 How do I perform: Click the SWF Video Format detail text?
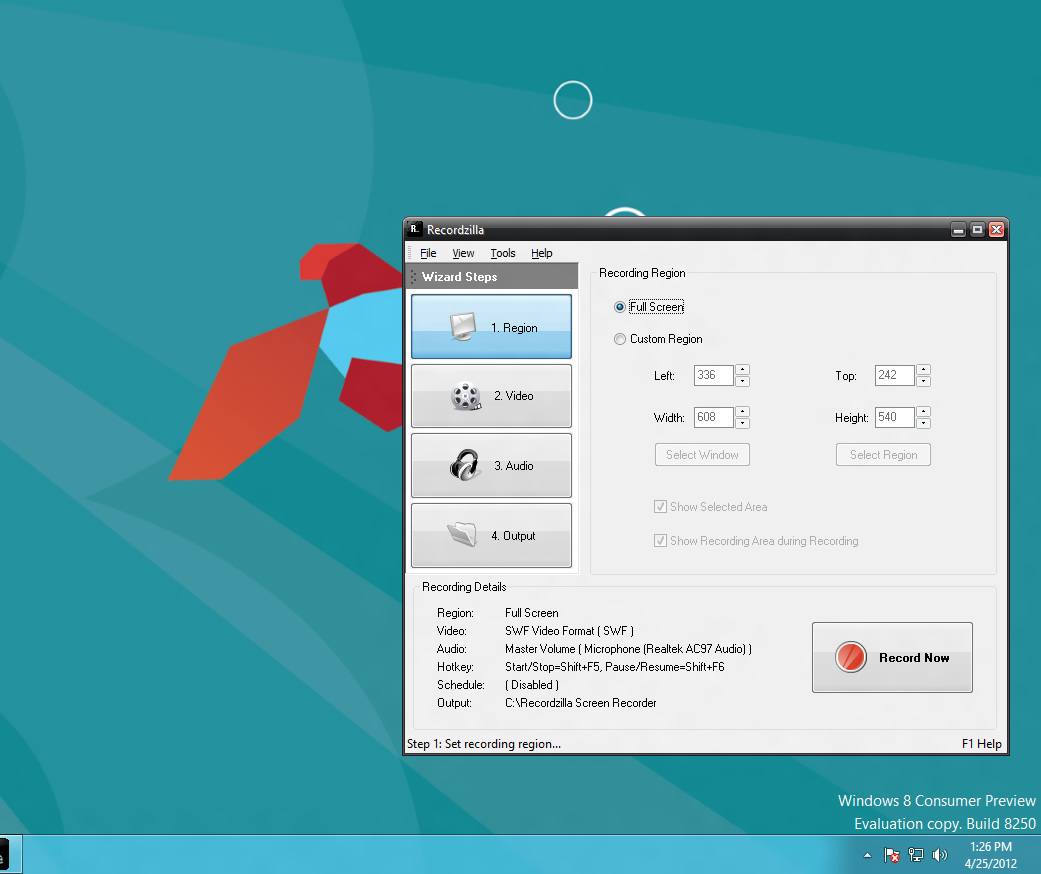569,631
